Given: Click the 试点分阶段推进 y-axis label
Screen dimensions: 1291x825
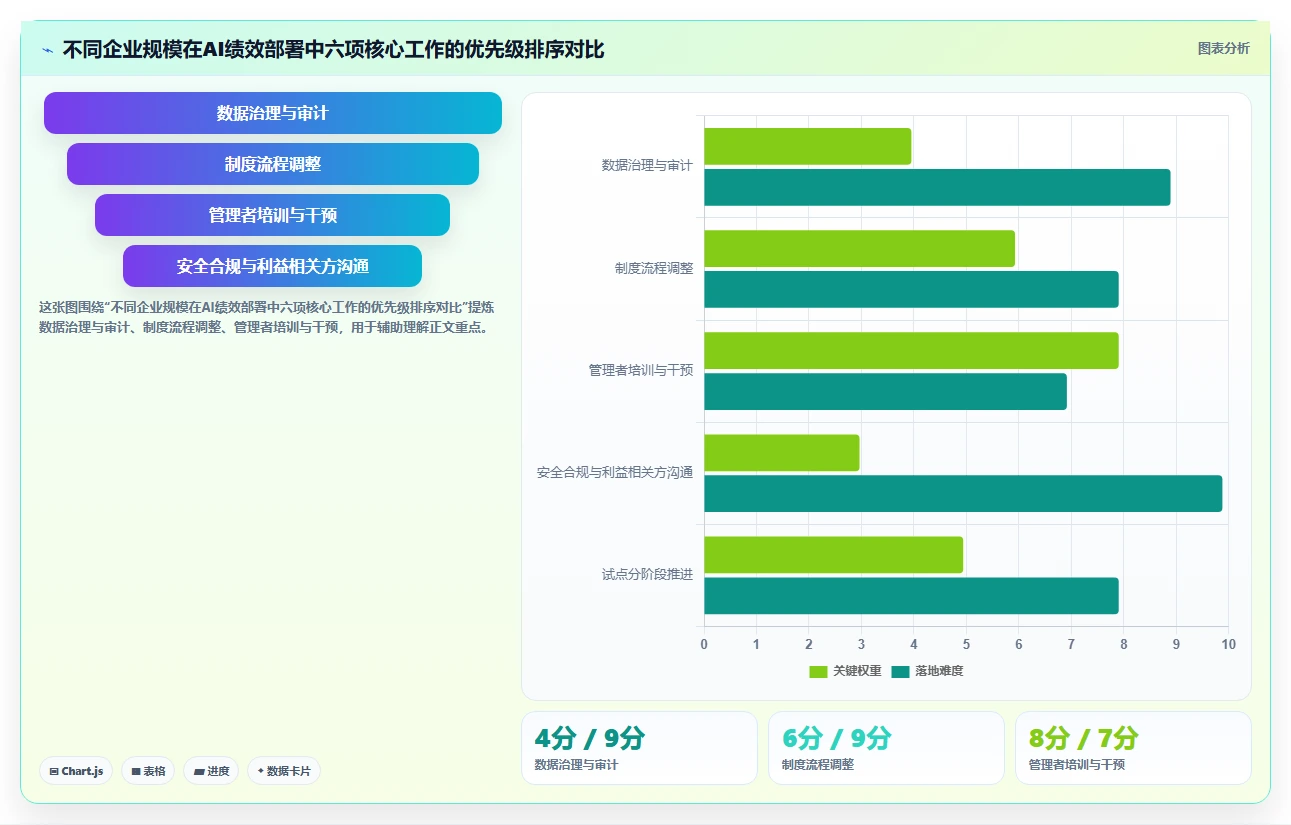Looking at the screenshot, I should point(647,574).
